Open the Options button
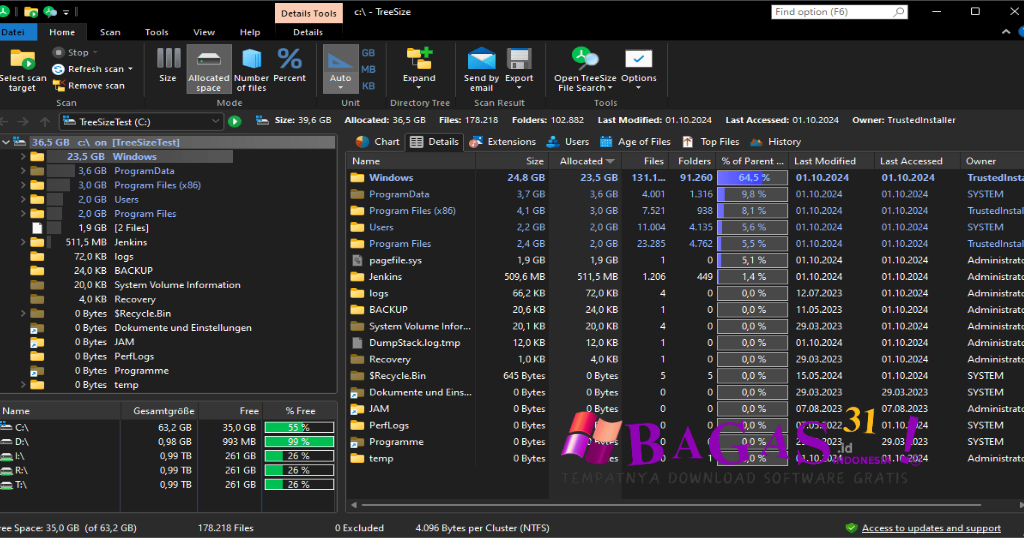The width and height of the screenshot is (1024, 538). (x=639, y=68)
